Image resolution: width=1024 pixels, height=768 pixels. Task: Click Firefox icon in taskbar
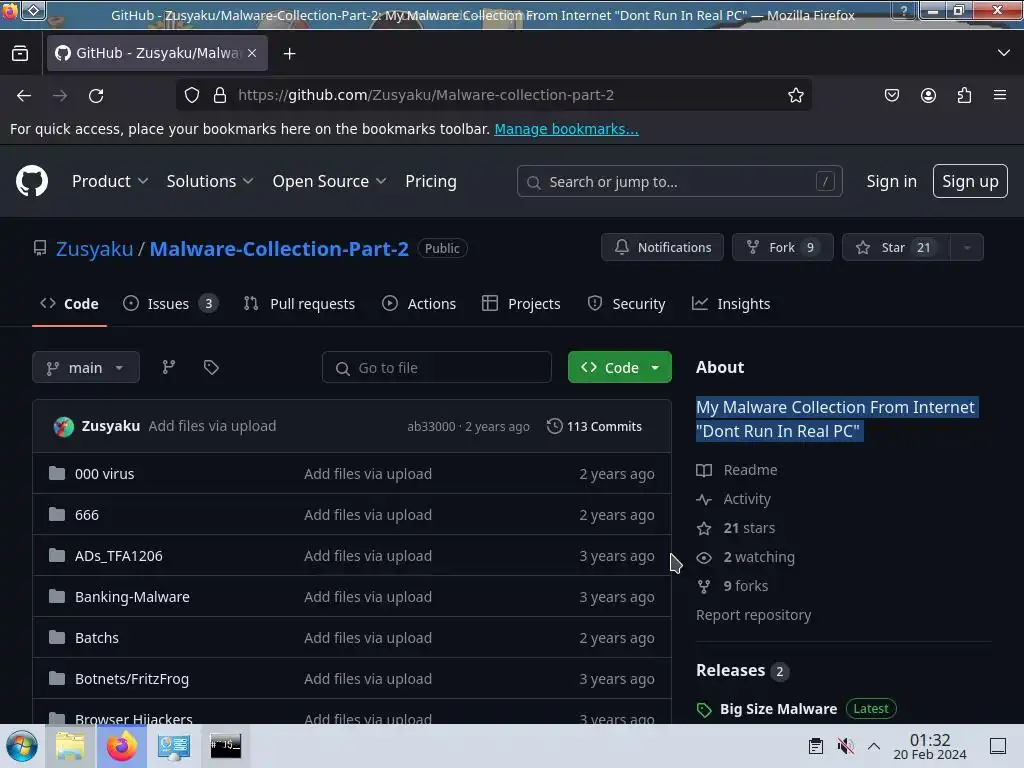tap(122, 746)
